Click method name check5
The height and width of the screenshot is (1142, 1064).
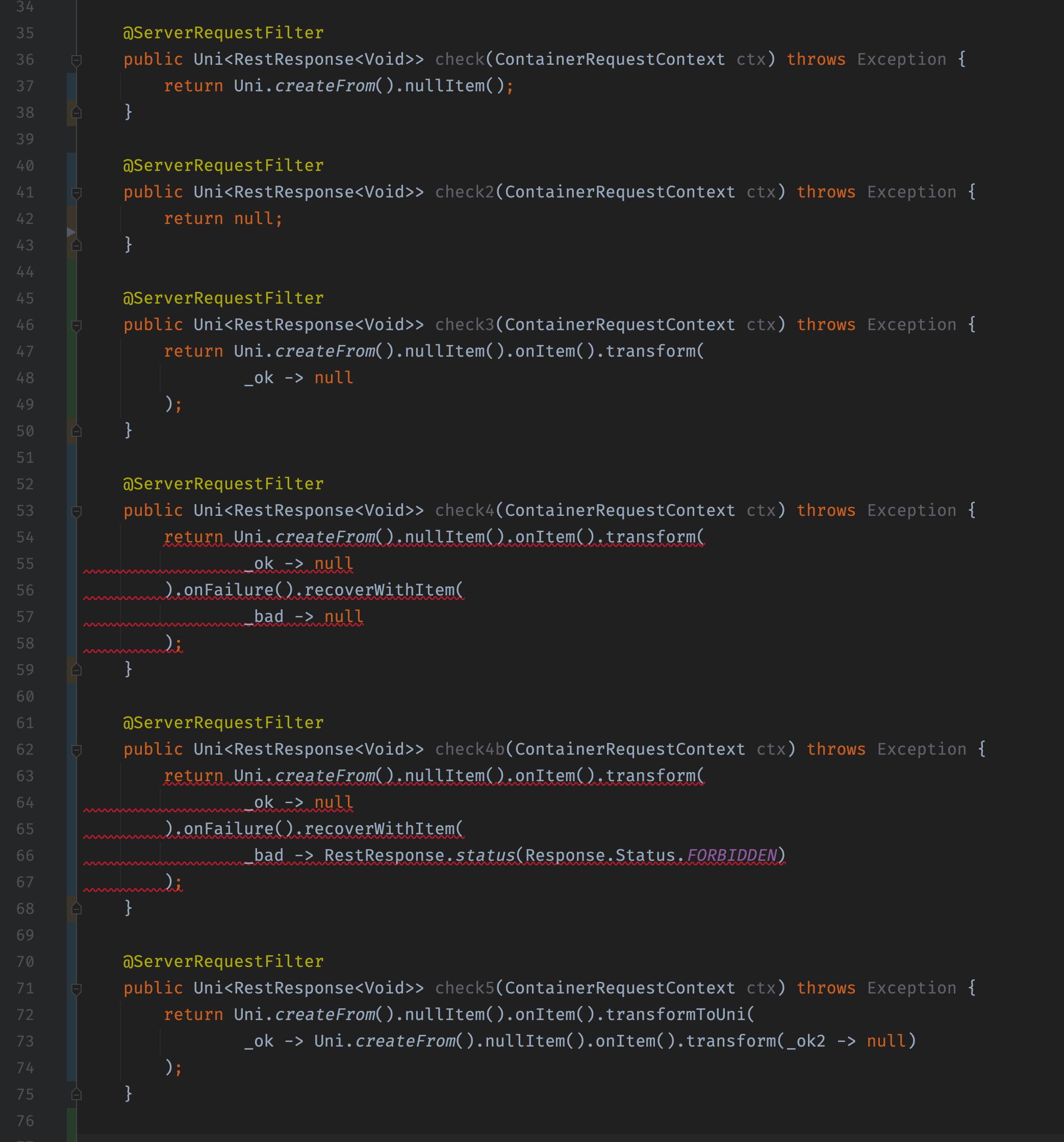tap(465, 988)
